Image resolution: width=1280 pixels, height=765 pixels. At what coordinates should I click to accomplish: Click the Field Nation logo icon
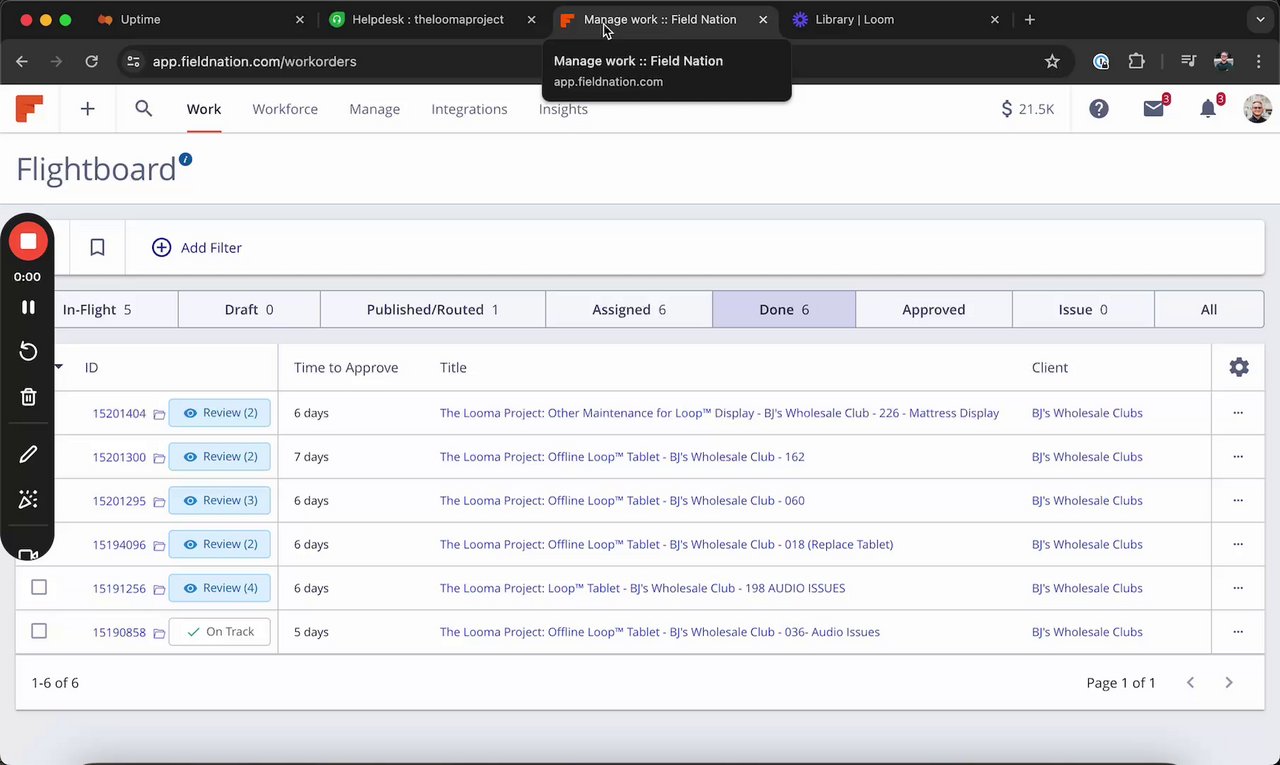coord(29,109)
